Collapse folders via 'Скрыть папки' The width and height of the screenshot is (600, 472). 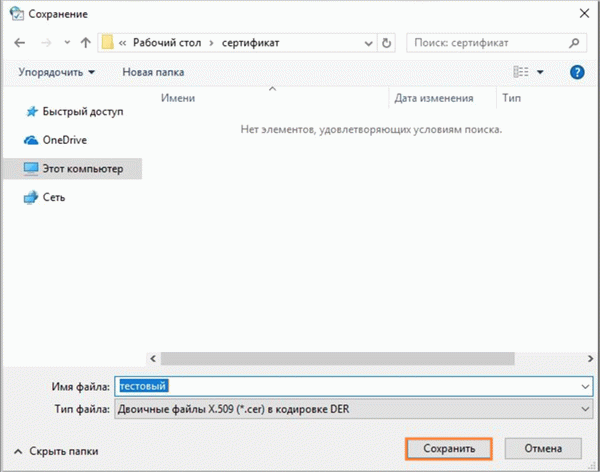coord(56,451)
